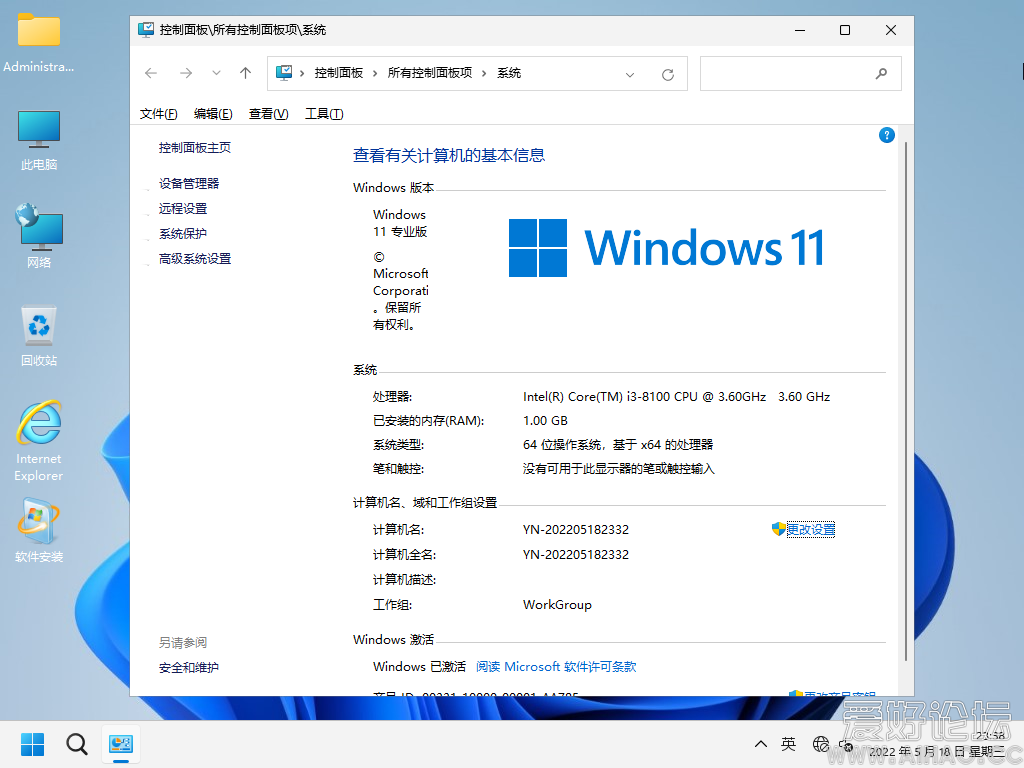
Task: Select 所有控制面板项 in the breadcrumb
Action: pyautogui.click(x=430, y=73)
